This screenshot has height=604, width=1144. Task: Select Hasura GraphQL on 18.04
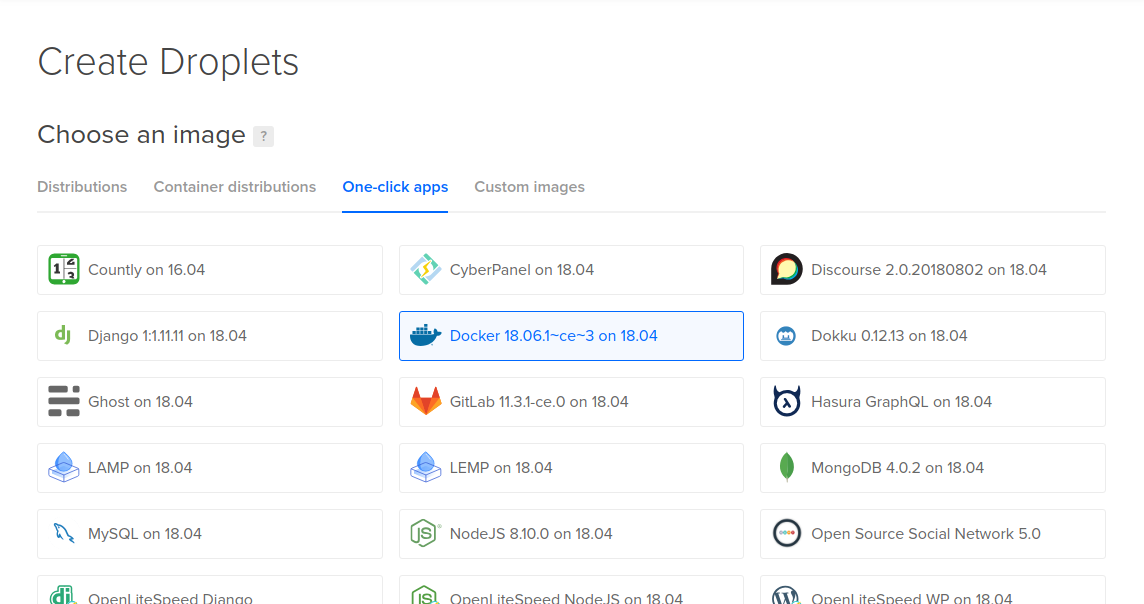click(933, 402)
